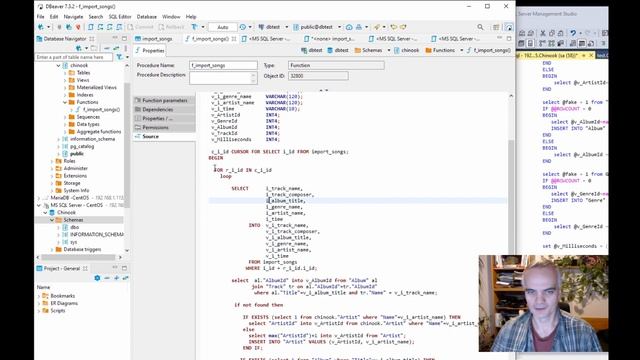Open the Dependencies section
Image resolution: width=640 pixels, height=360 pixels.
(x=164, y=109)
